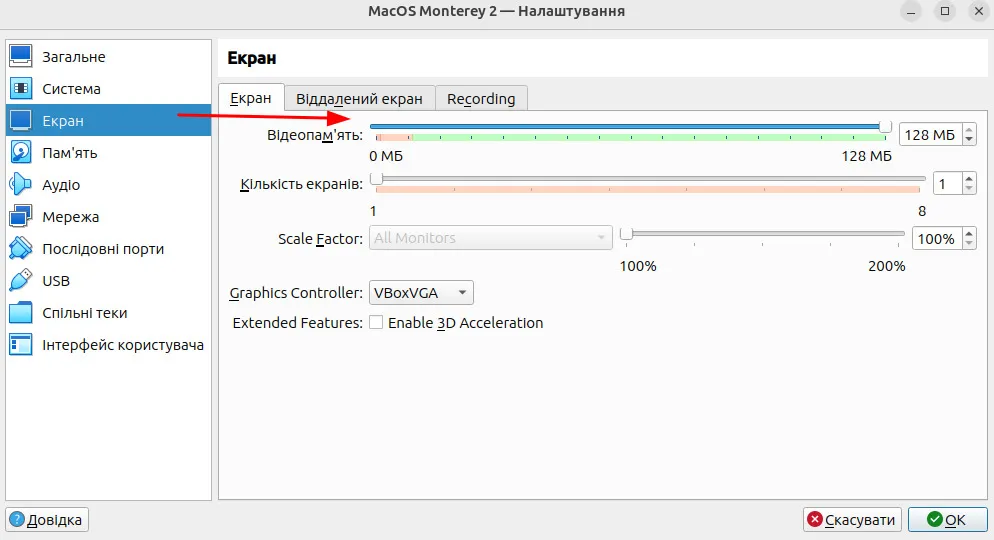Switch to the Віддалений екран tab
994x540 pixels.
(359, 99)
